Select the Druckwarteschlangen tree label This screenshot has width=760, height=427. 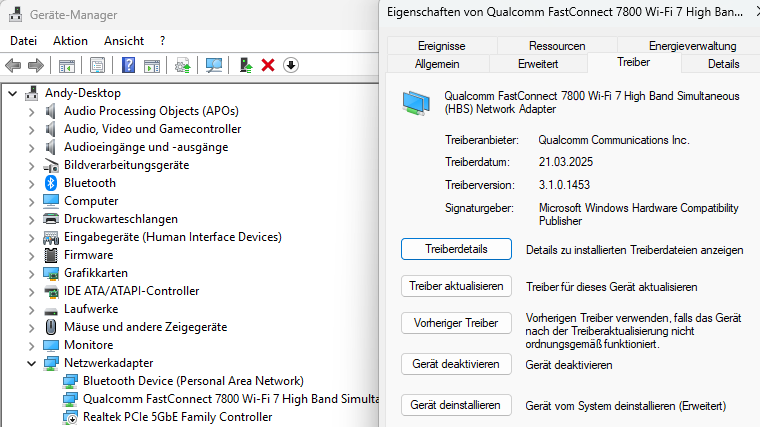coord(121,219)
